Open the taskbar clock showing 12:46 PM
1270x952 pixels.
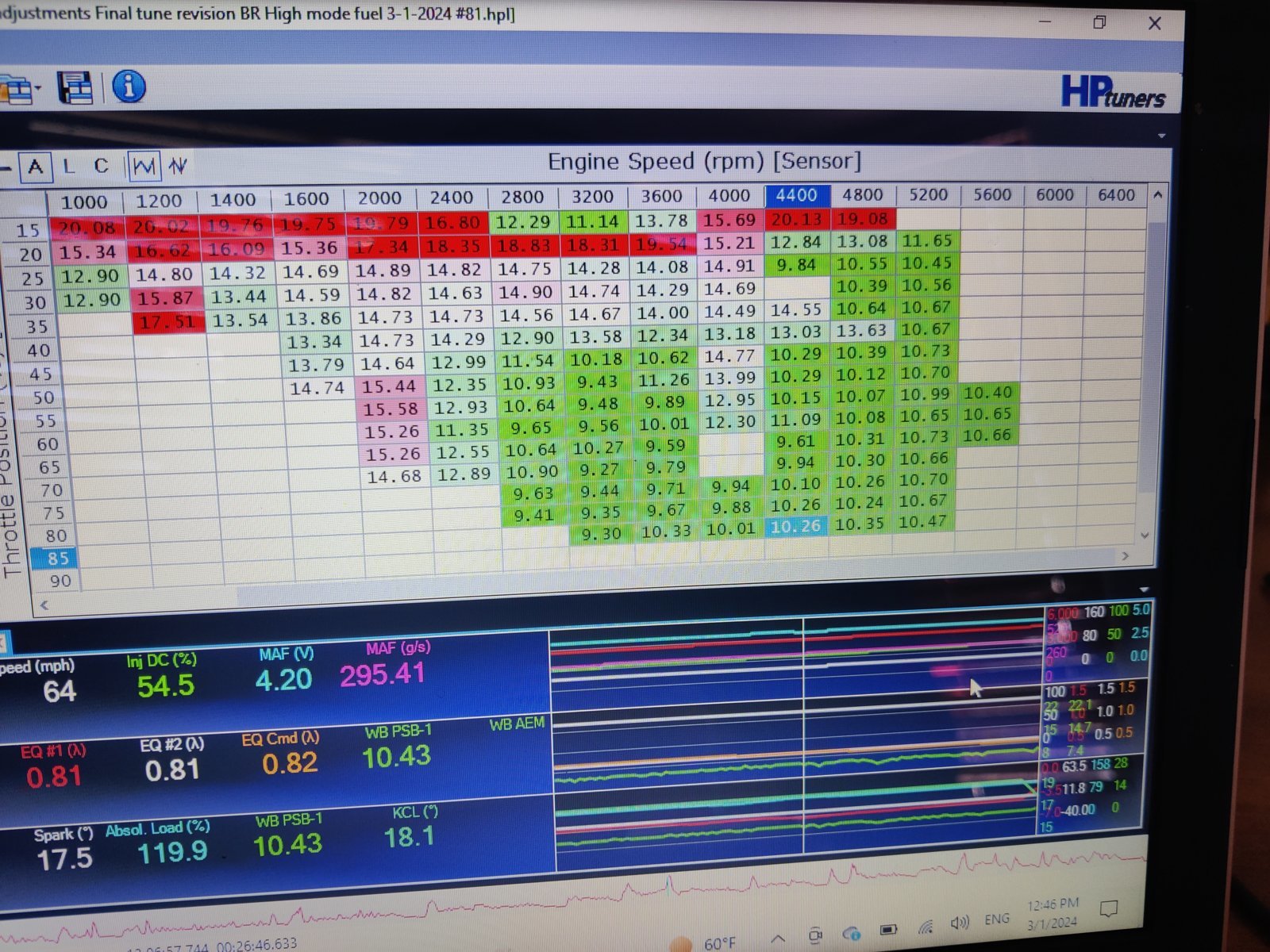[x=1053, y=913]
